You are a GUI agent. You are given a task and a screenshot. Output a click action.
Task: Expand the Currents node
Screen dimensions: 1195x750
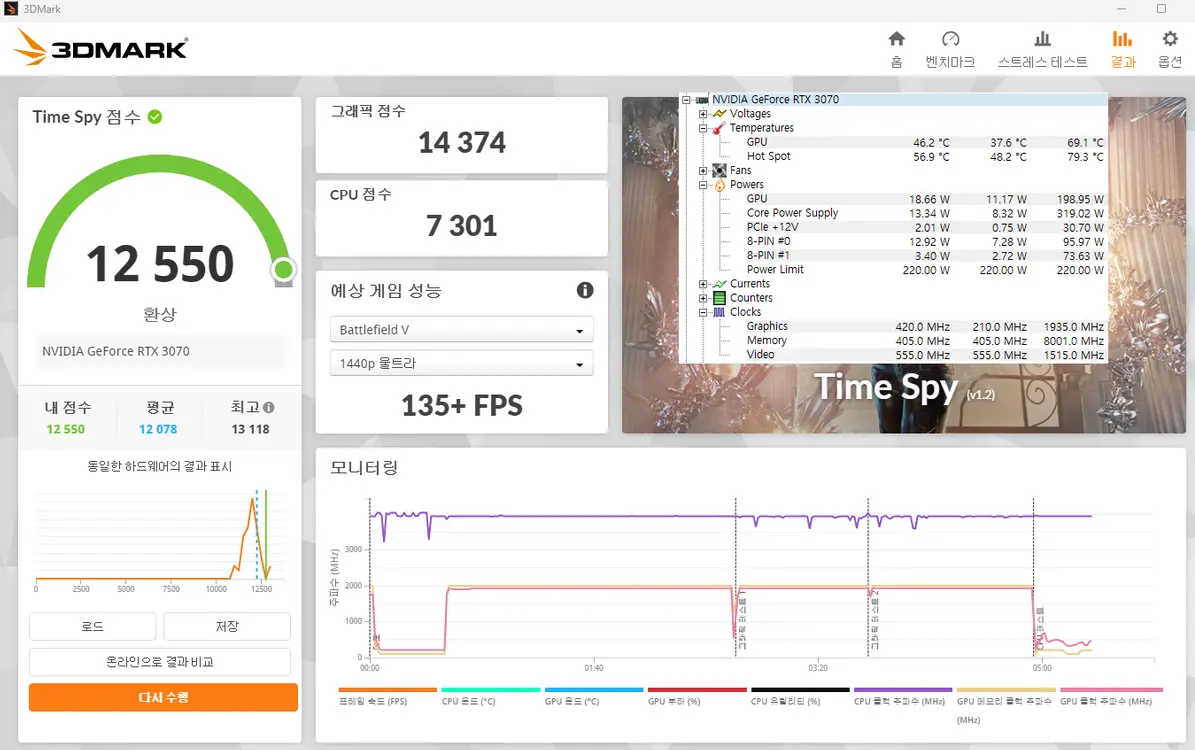[x=703, y=284]
